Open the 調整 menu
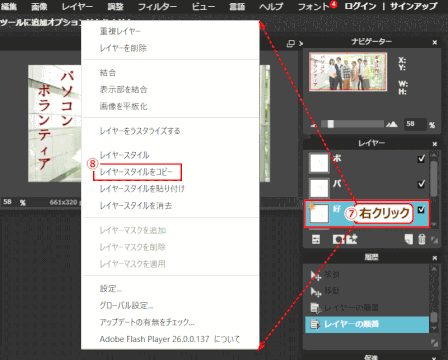The image size is (448, 360). point(115,6)
